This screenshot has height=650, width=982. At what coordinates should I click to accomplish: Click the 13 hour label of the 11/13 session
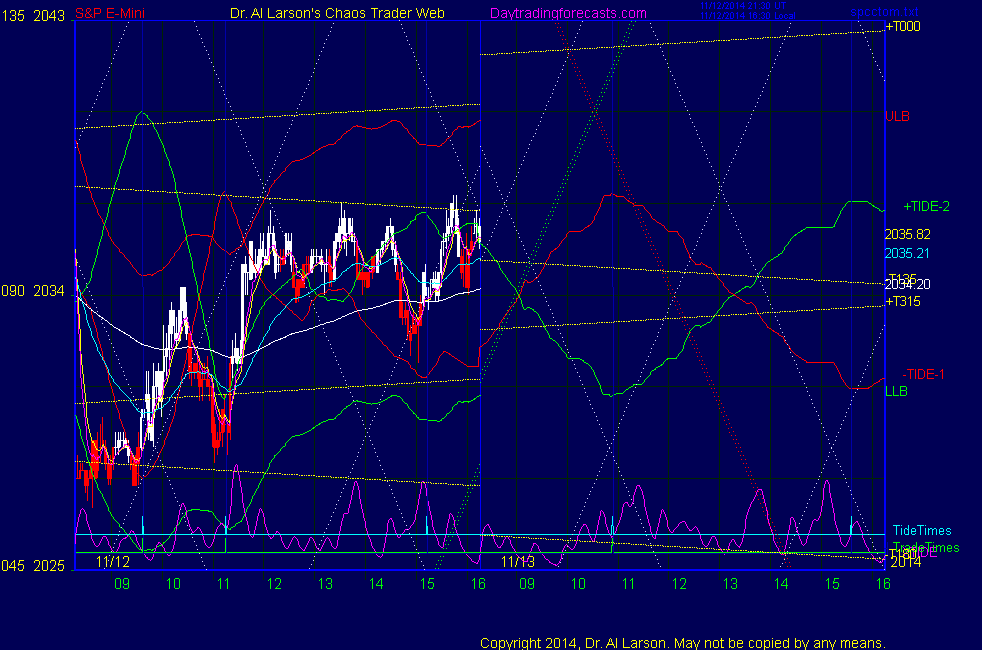point(730,584)
